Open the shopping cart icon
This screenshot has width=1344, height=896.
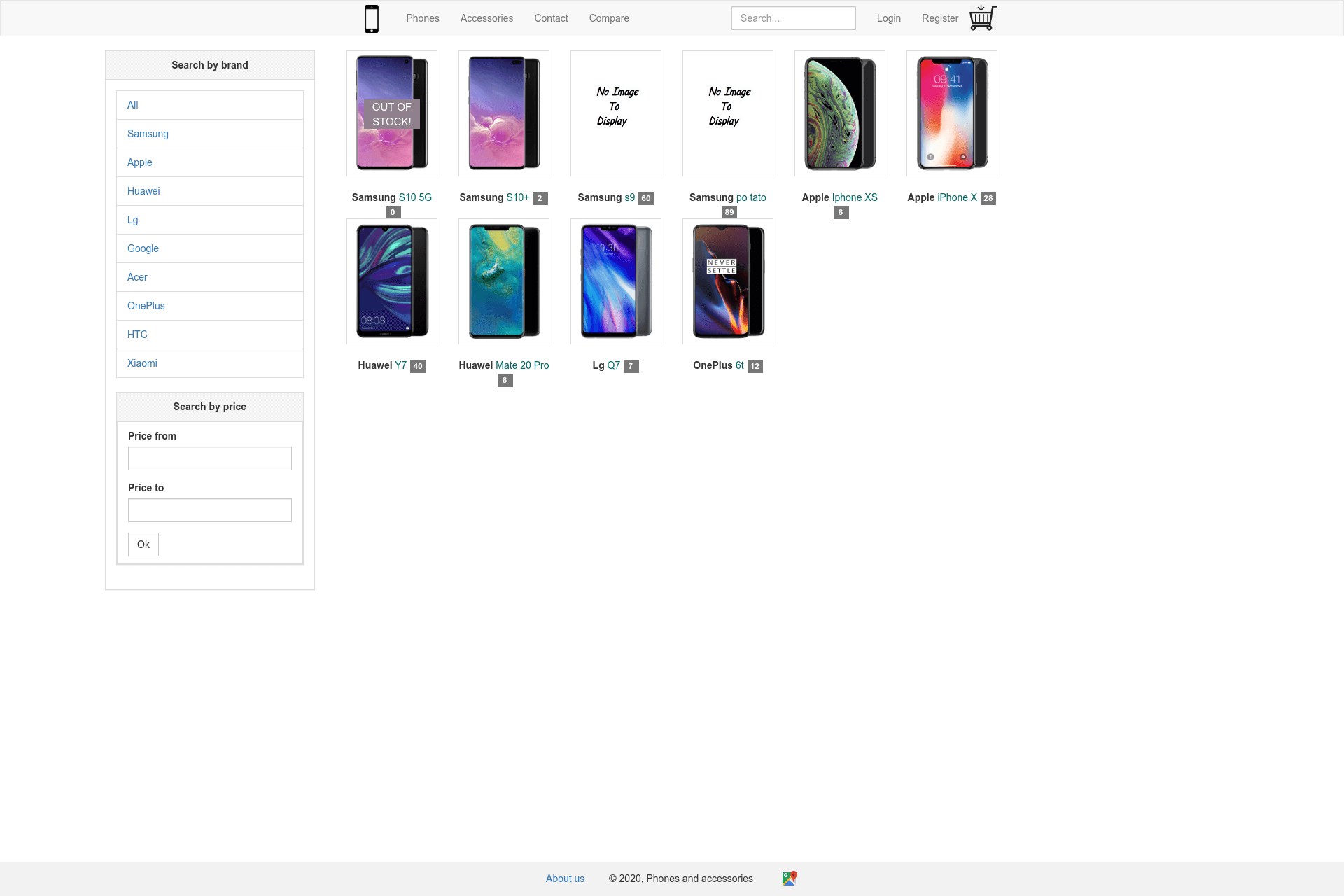coord(983,18)
